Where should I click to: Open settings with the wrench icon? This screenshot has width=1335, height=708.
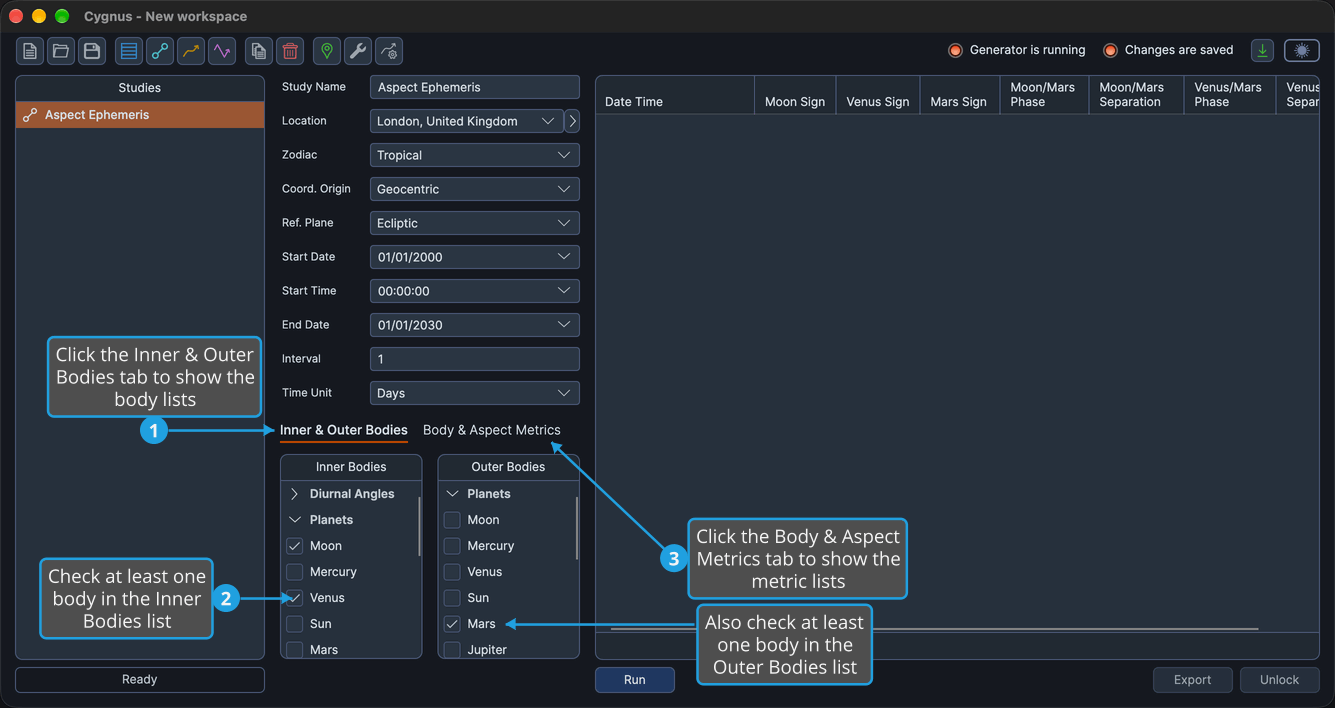pyautogui.click(x=358, y=51)
